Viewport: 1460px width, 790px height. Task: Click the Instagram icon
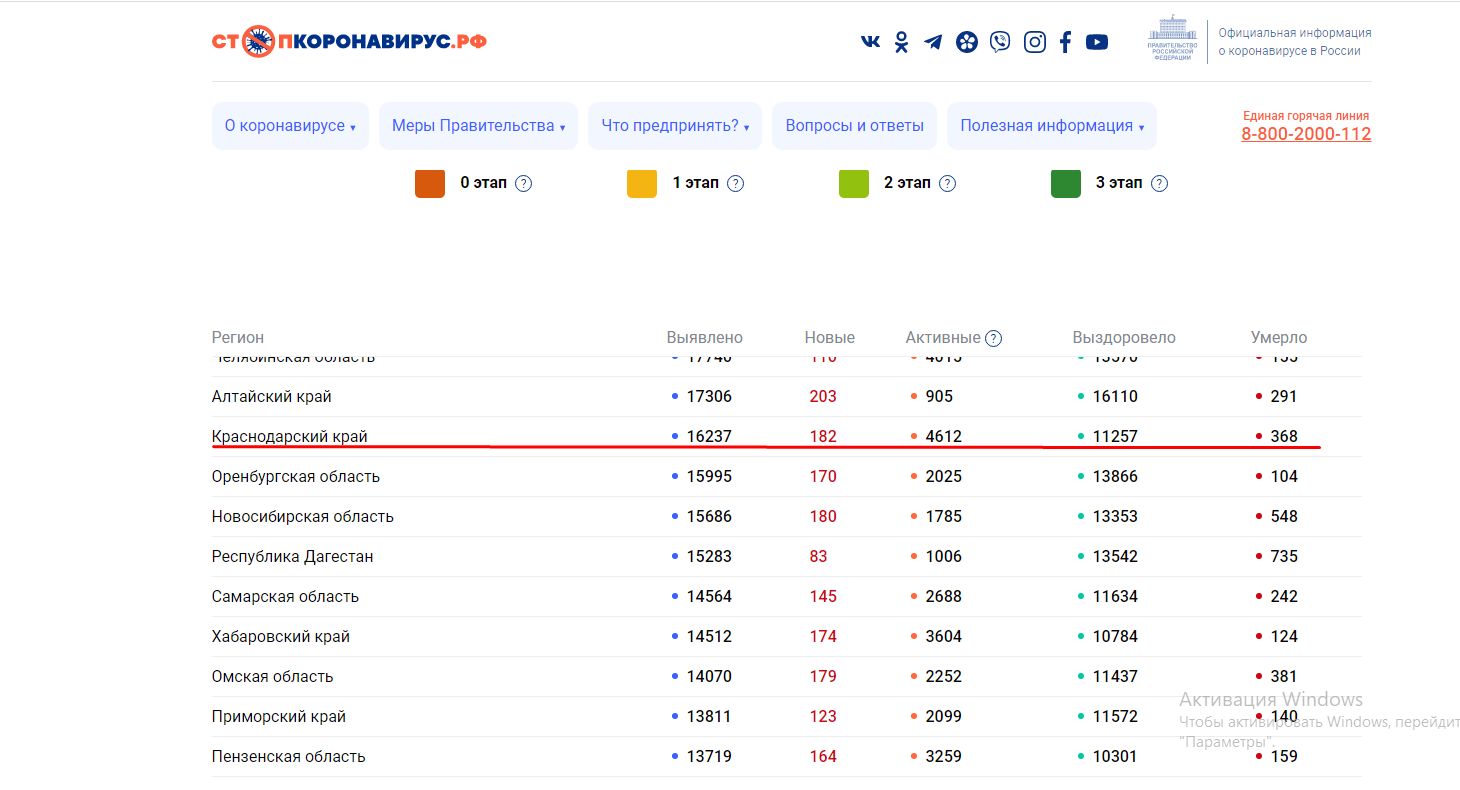pos(1035,42)
